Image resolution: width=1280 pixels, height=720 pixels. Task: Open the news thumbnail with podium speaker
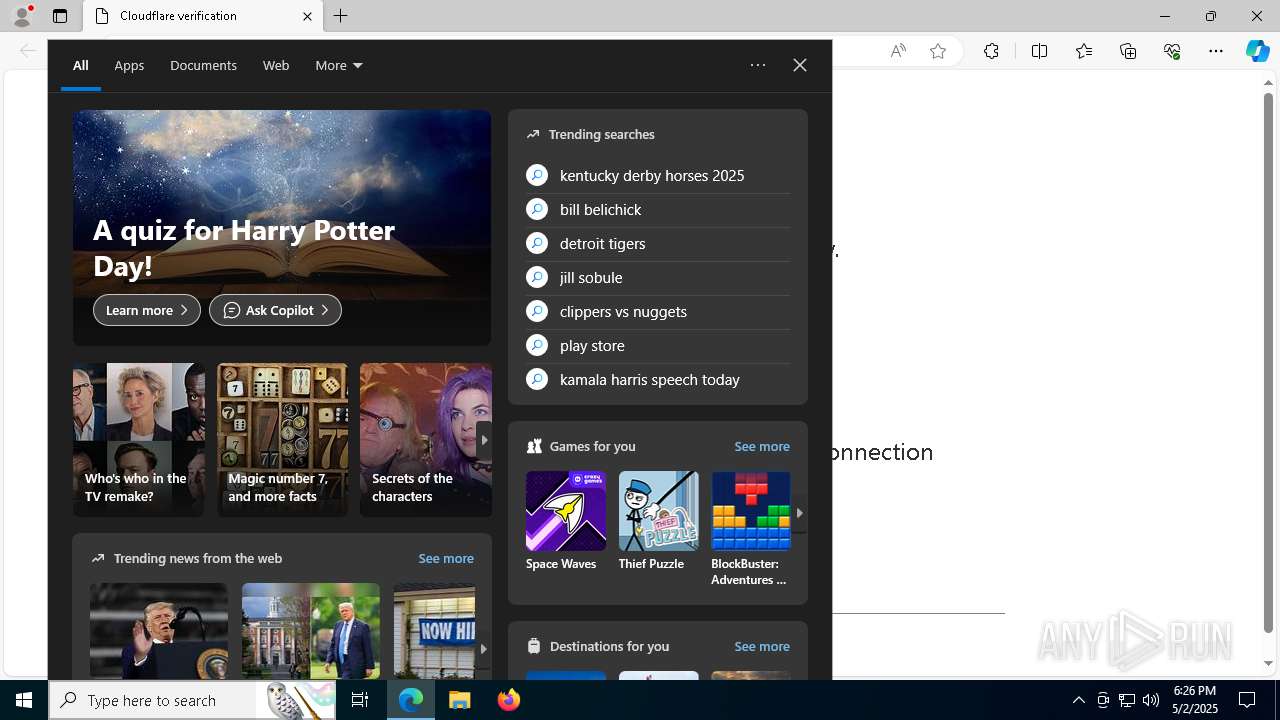click(158, 631)
